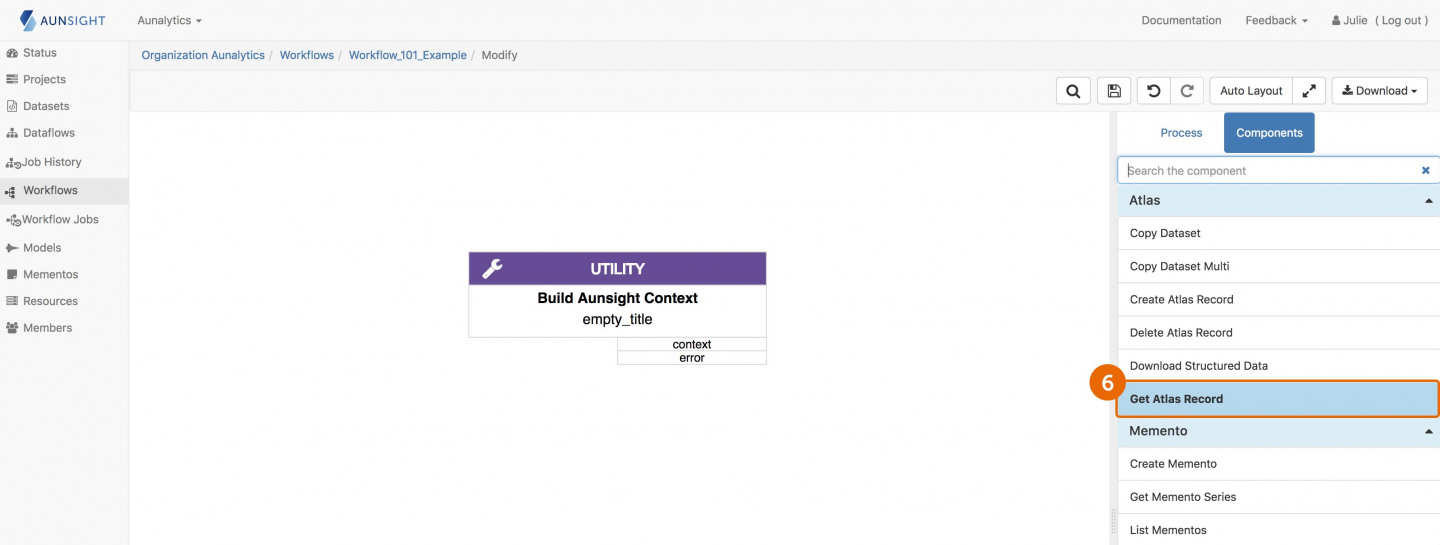Open Mementos in the sidebar
Viewport: 1440px width, 545px height.
coord(50,274)
